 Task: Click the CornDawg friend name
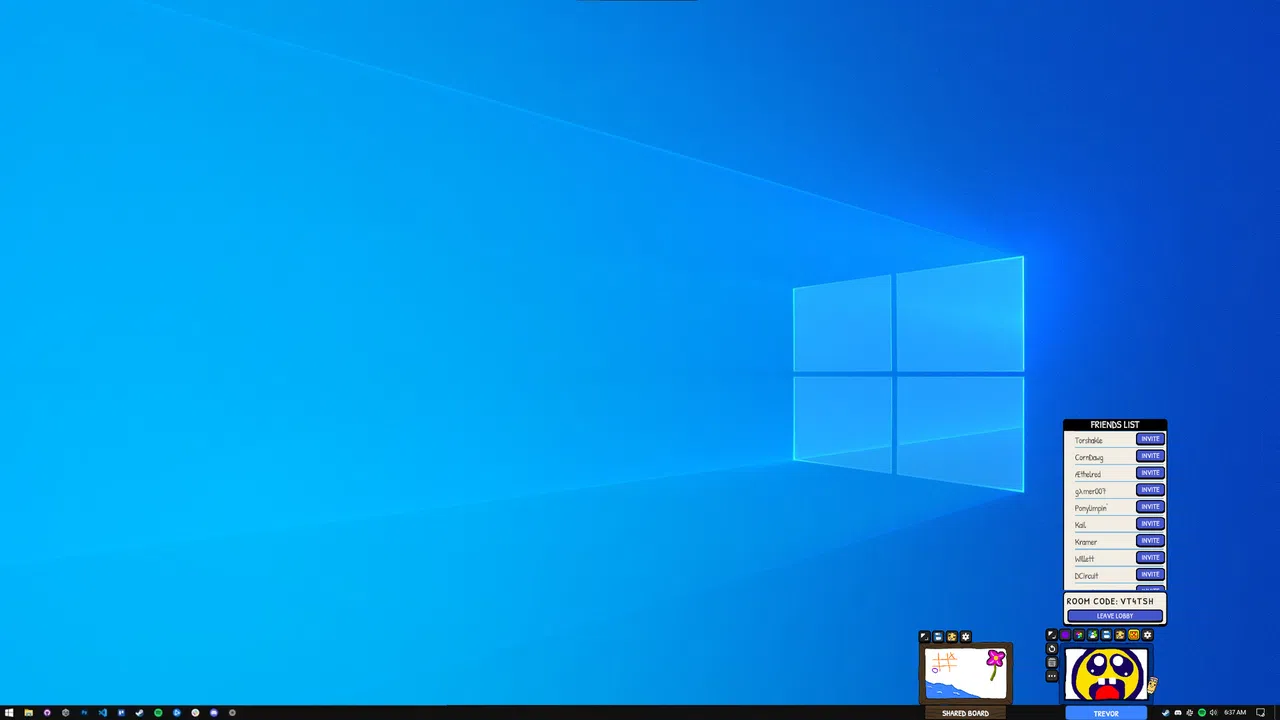[1089, 457]
